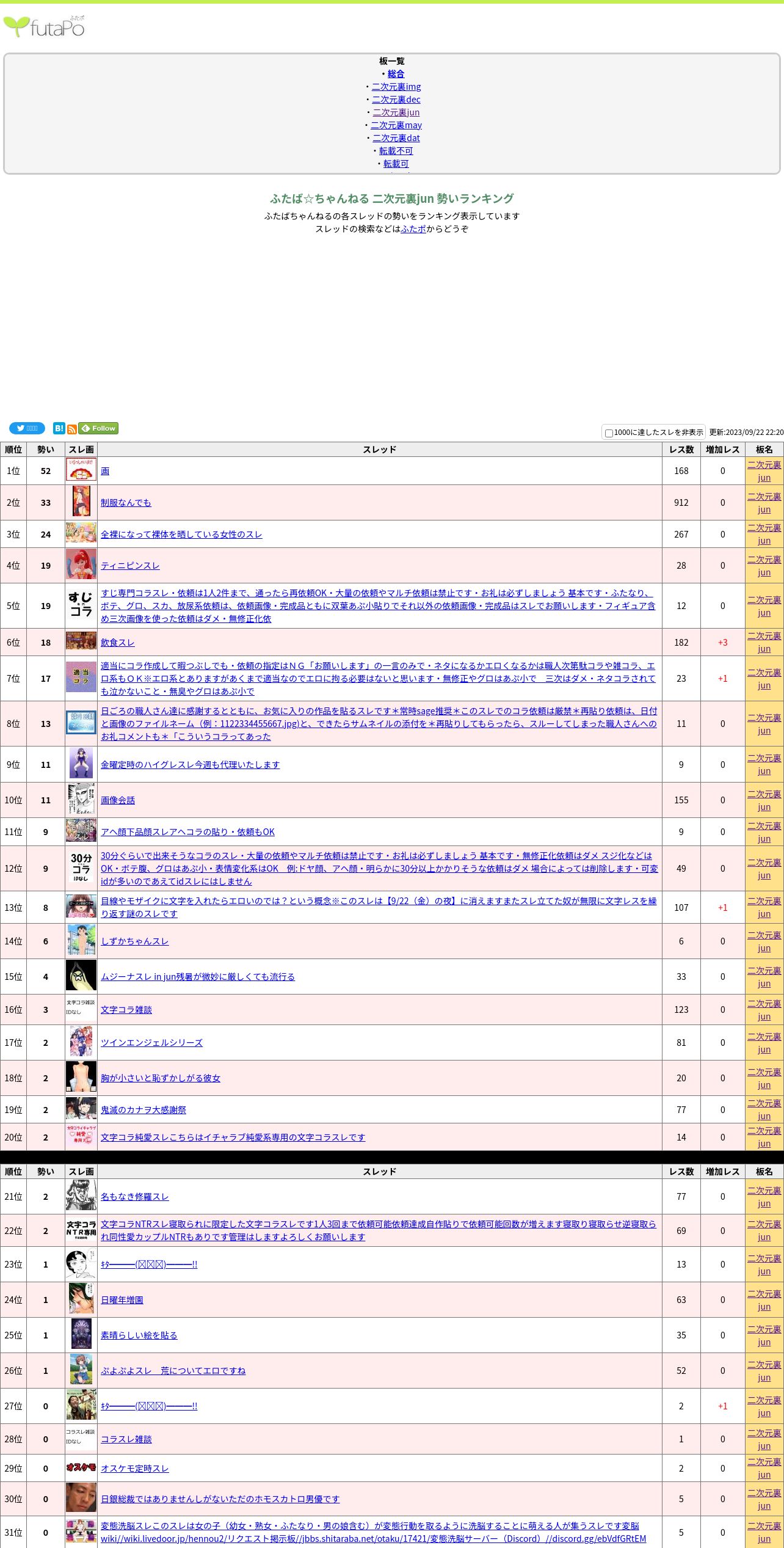
Task: Click the 素晴らしい絵を貼る thumbnail
Action: coord(81,1334)
